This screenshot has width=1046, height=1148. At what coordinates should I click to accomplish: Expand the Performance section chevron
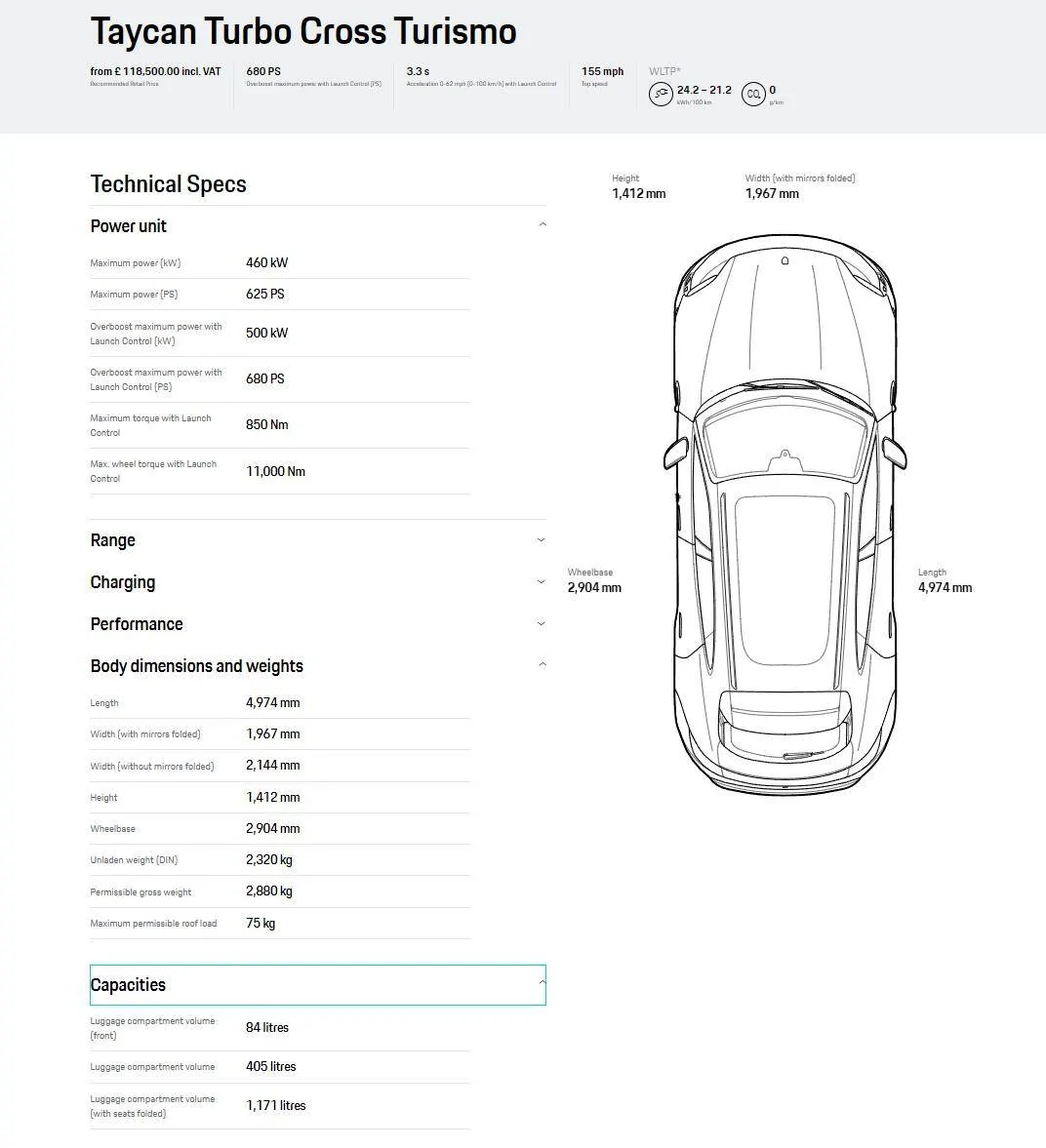pyautogui.click(x=542, y=624)
